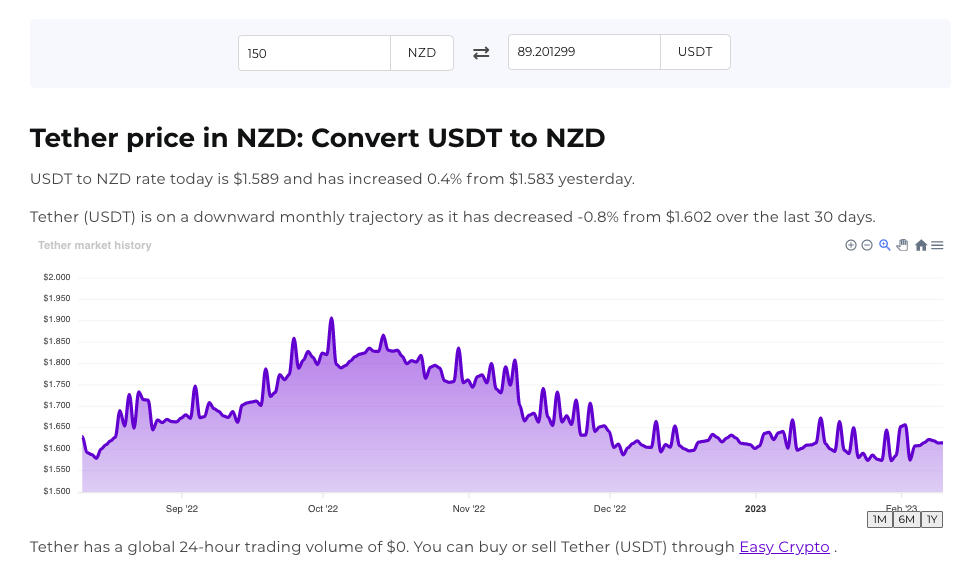Click the Dec '22 x-axis label
The width and height of the screenshot is (976, 575).
[x=610, y=509]
